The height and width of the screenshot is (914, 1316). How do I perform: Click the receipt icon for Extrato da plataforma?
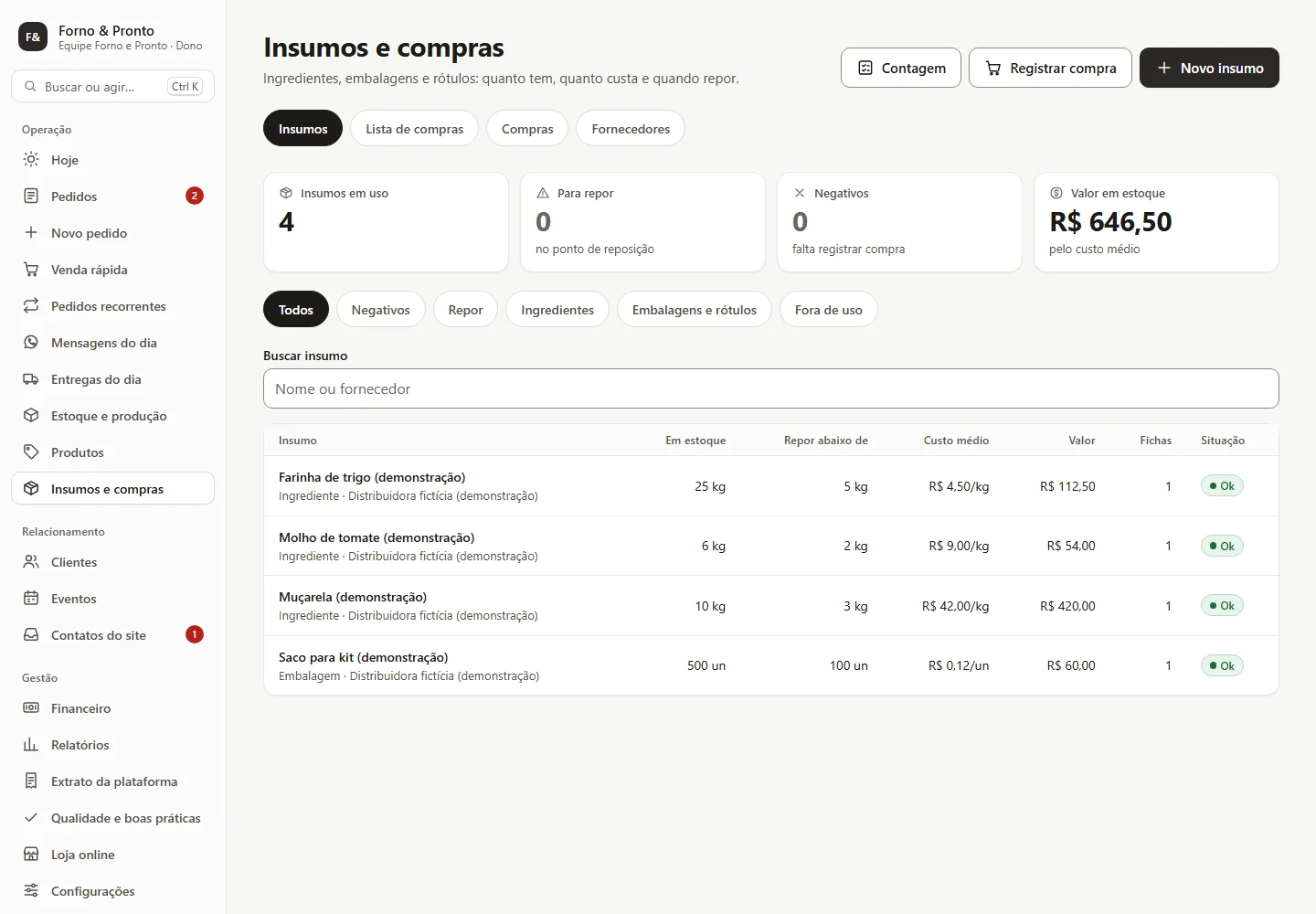click(x=31, y=781)
